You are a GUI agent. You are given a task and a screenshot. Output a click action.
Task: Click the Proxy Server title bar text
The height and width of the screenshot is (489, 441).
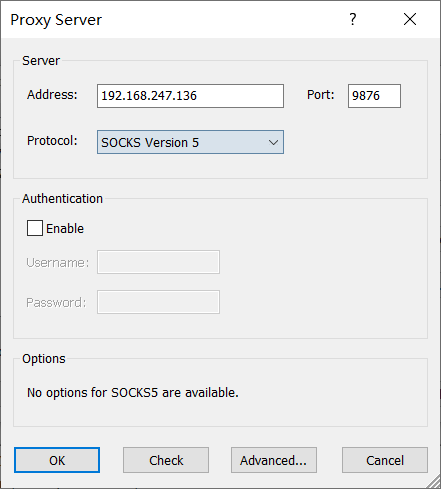pyautogui.click(x=56, y=20)
